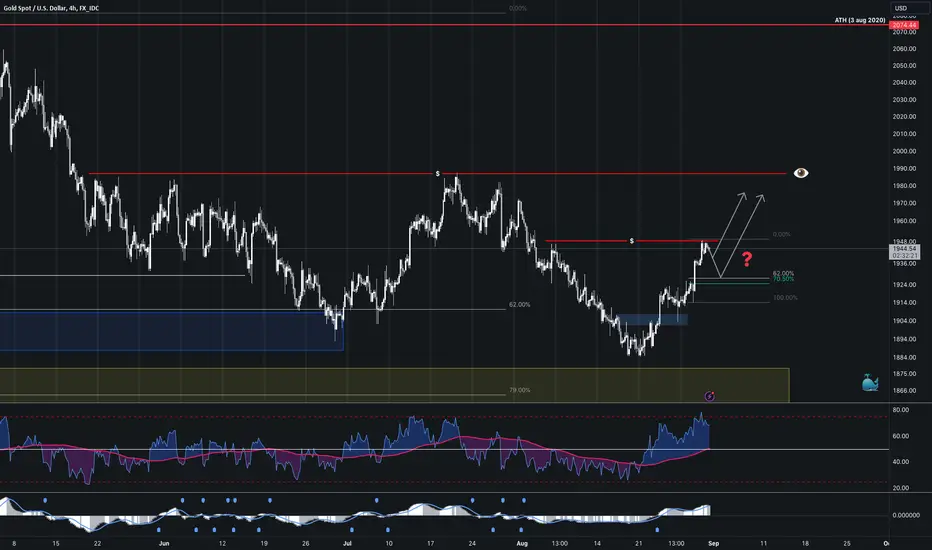Image resolution: width=932 pixels, height=550 pixels.
Task: Click the Jul date on time axis
Action: [348, 543]
